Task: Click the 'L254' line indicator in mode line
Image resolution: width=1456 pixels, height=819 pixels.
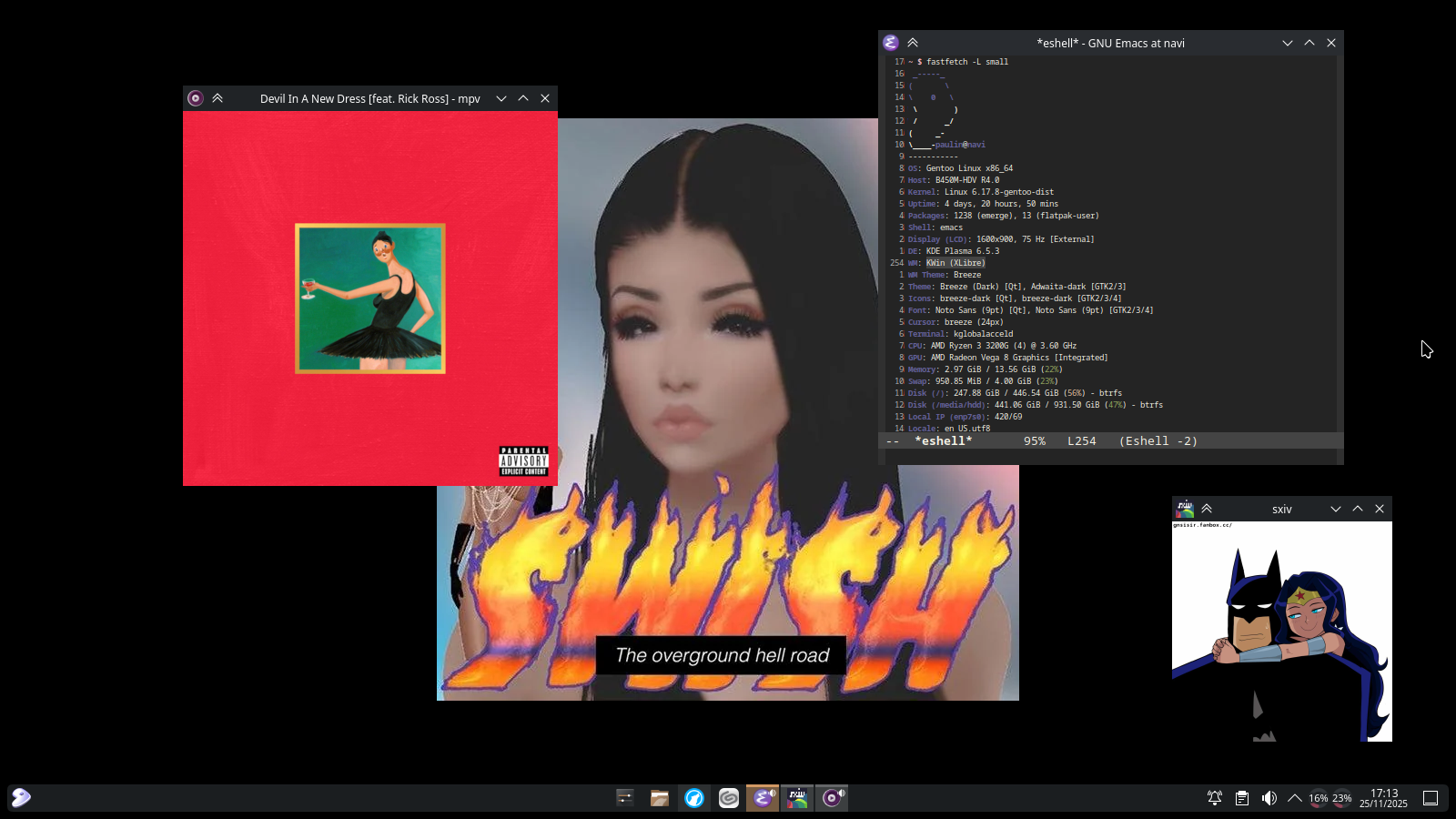Action: tap(1082, 441)
